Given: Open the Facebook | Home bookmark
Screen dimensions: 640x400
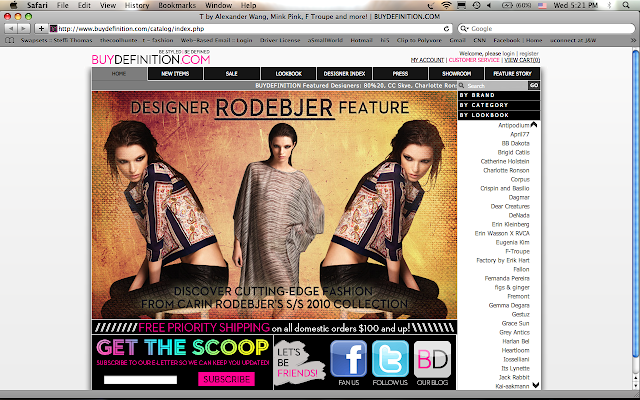Looking at the screenshot, I should [518, 40].
